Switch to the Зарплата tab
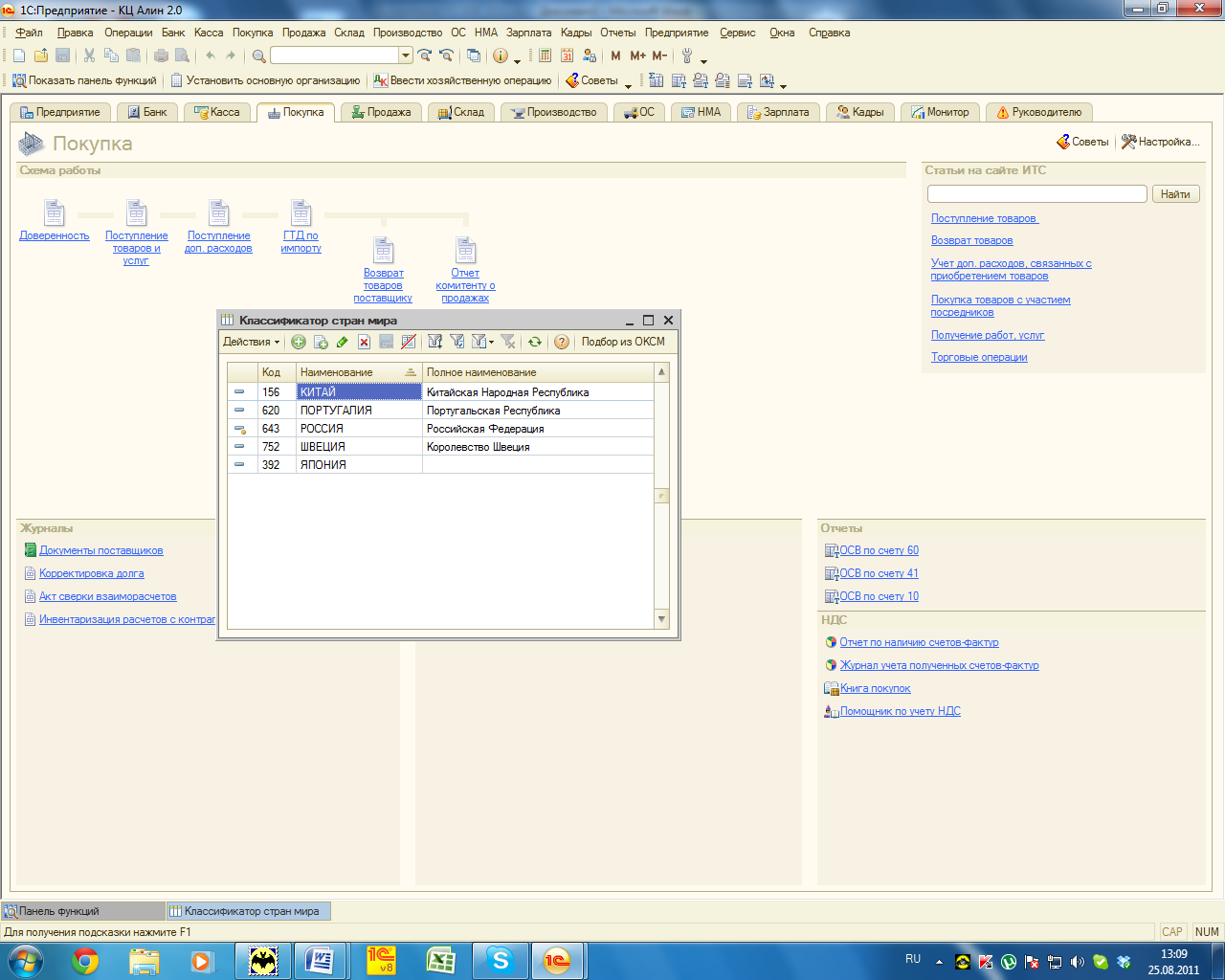 pyautogui.click(x=778, y=112)
